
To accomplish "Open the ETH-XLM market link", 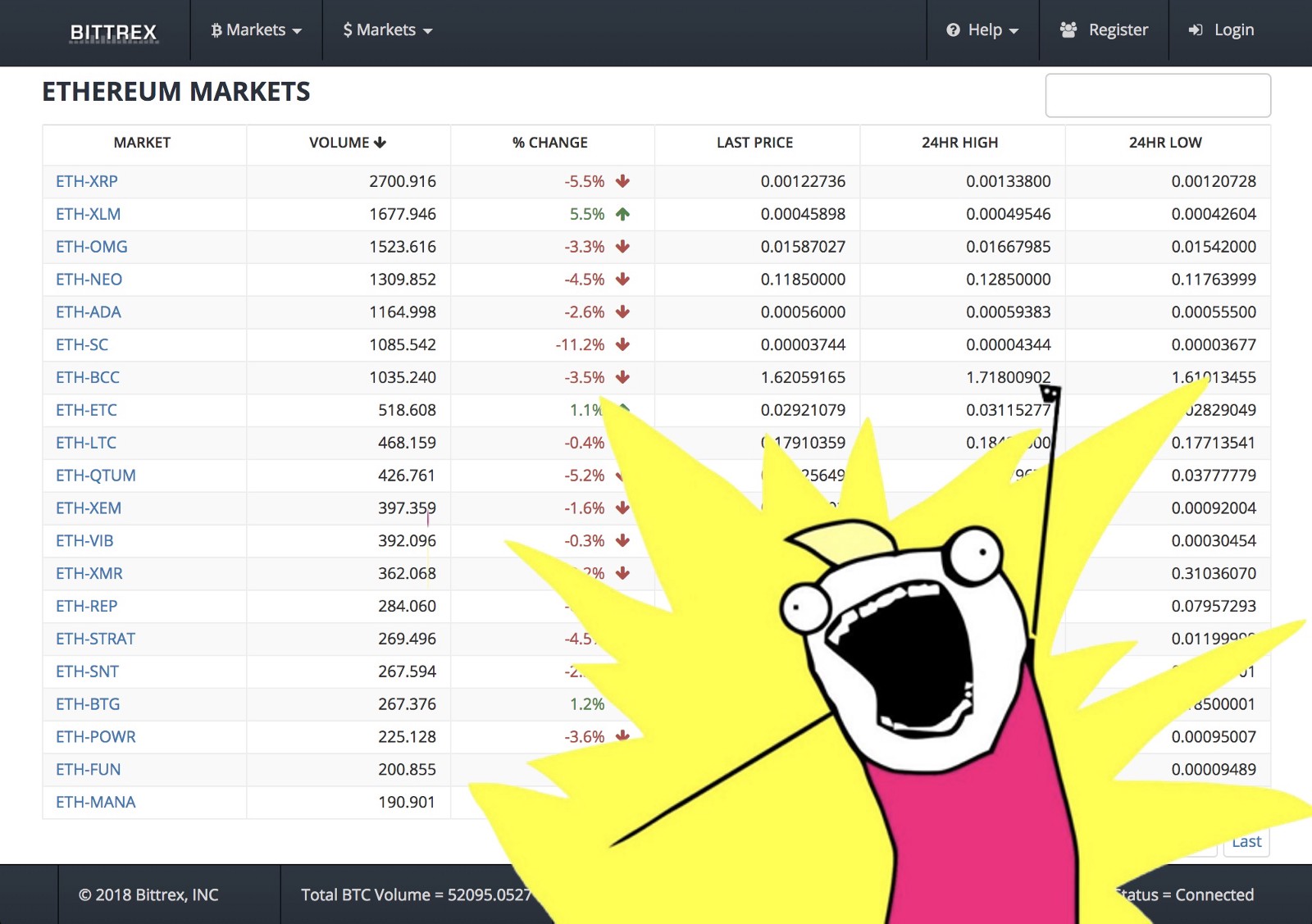I will pos(89,214).
